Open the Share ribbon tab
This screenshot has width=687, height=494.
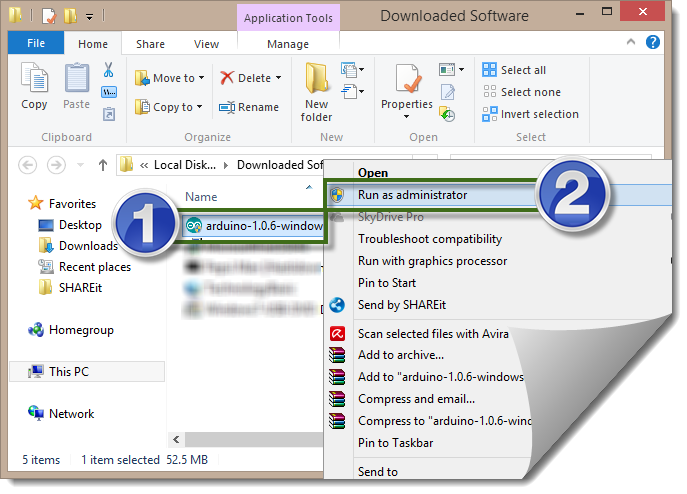click(151, 44)
